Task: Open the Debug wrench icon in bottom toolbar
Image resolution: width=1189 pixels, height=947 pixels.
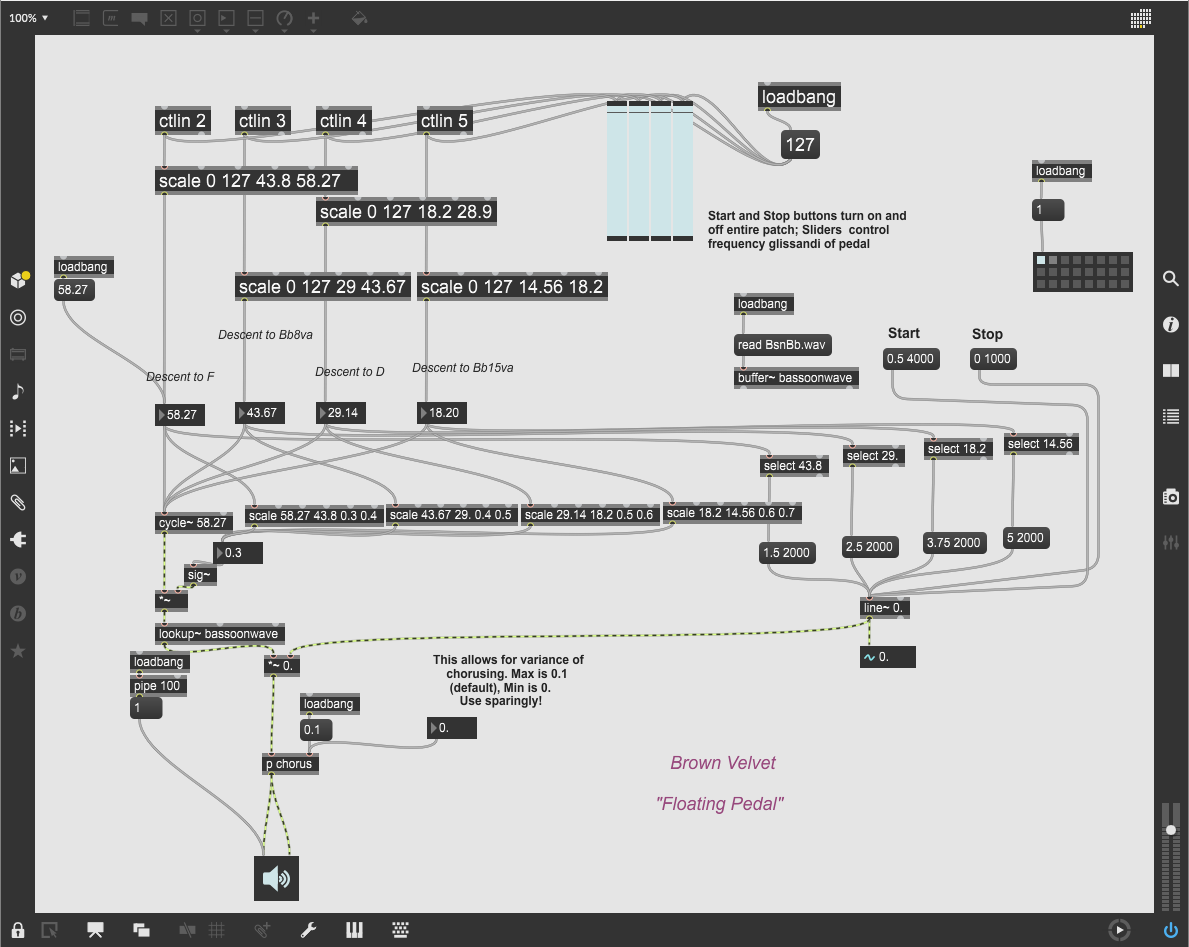Action: pos(308,930)
